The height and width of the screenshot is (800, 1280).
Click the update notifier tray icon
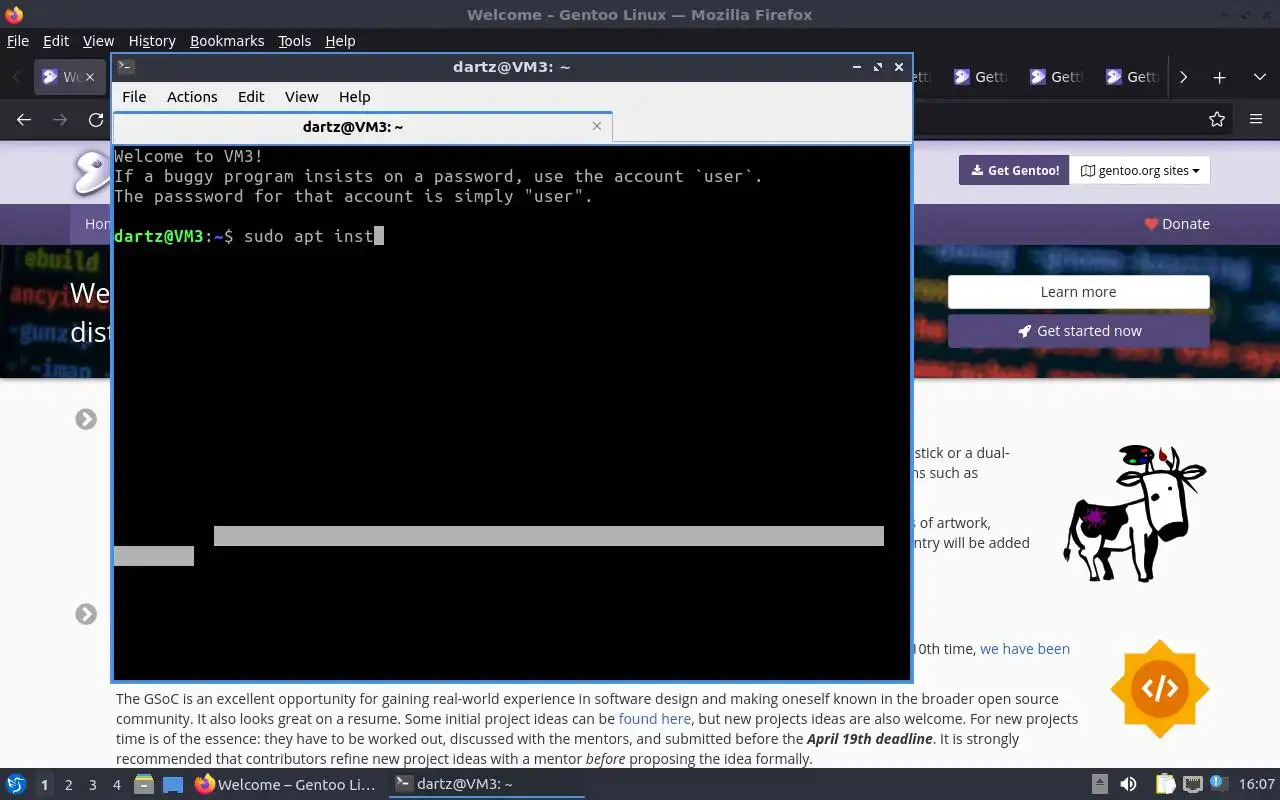click(x=1220, y=785)
